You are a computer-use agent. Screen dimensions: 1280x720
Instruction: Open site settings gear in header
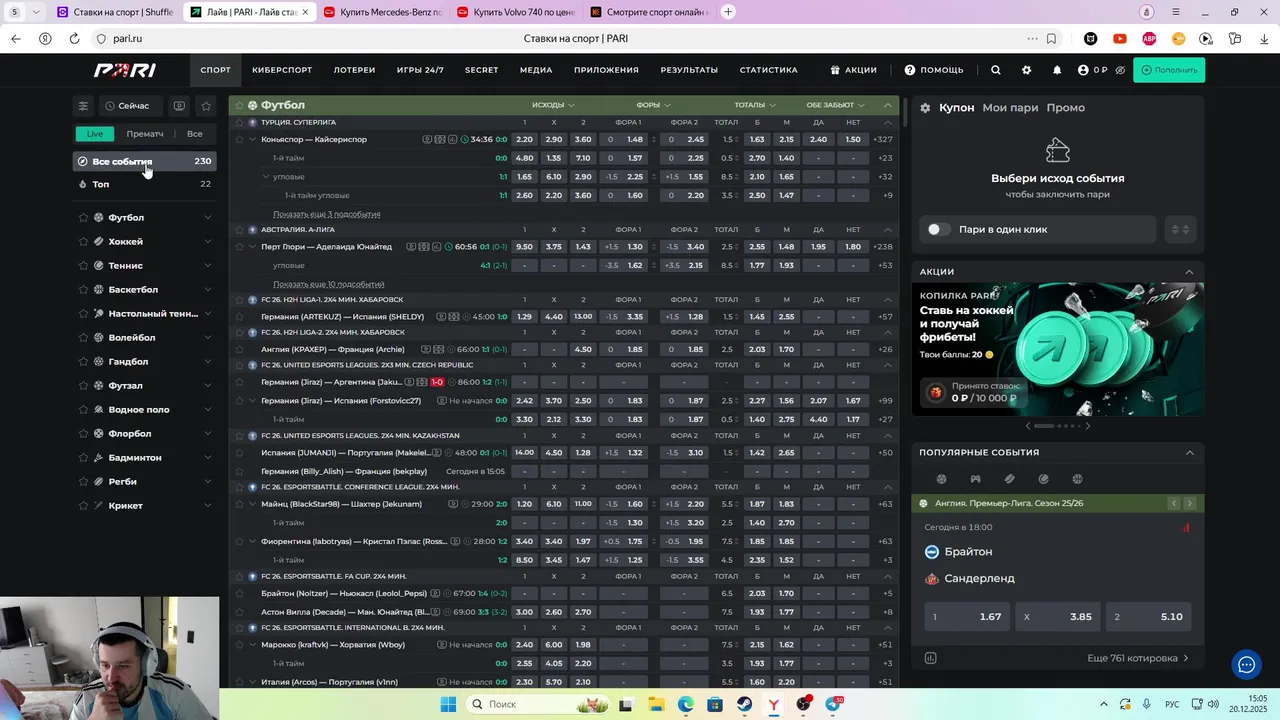coord(1026,70)
